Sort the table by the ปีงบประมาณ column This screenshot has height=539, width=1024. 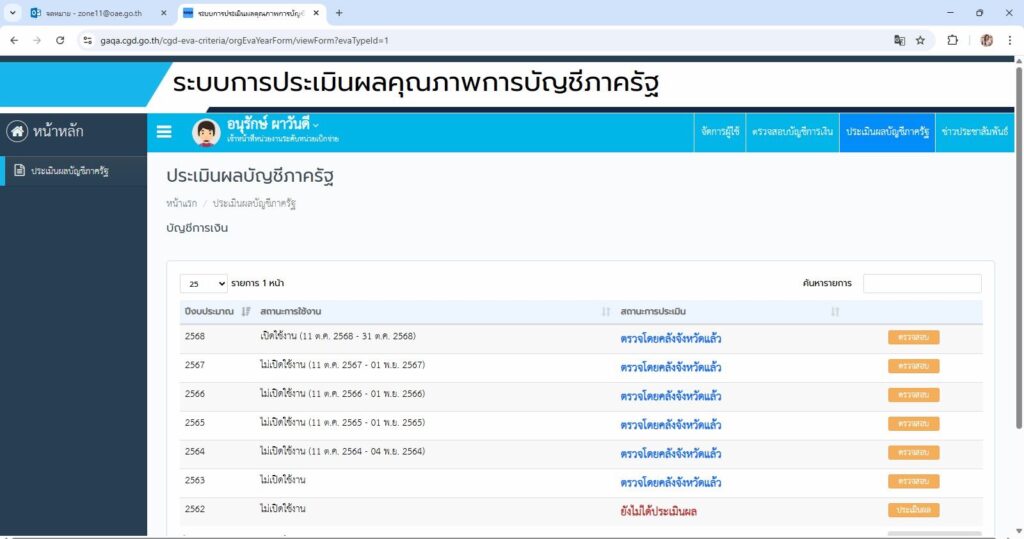tap(246, 312)
